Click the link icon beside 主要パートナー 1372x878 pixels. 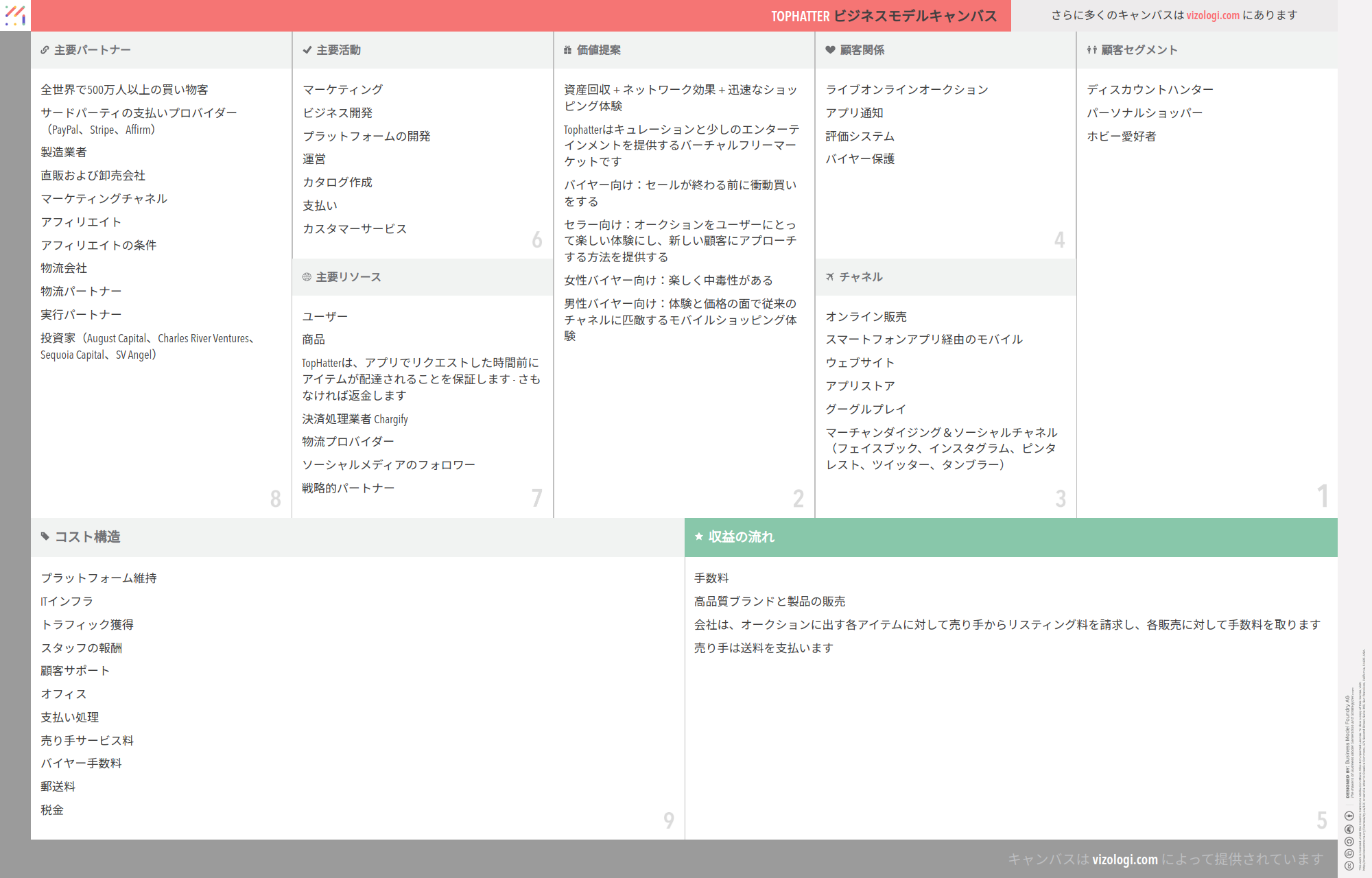[45, 50]
